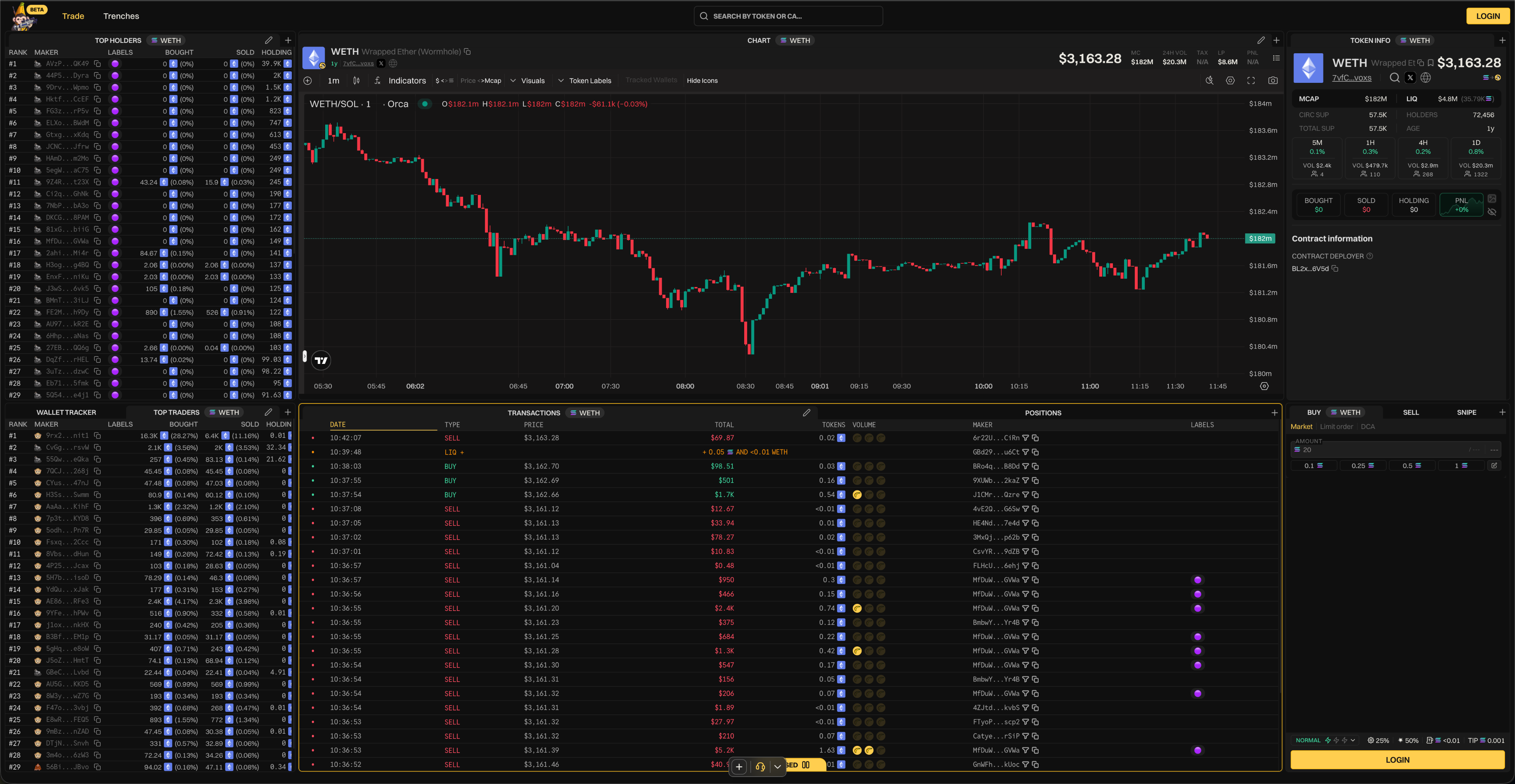This screenshot has width=1515, height=784.
Task: Take a chart screenshot with the camera icon
Action: click(x=1273, y=81)
